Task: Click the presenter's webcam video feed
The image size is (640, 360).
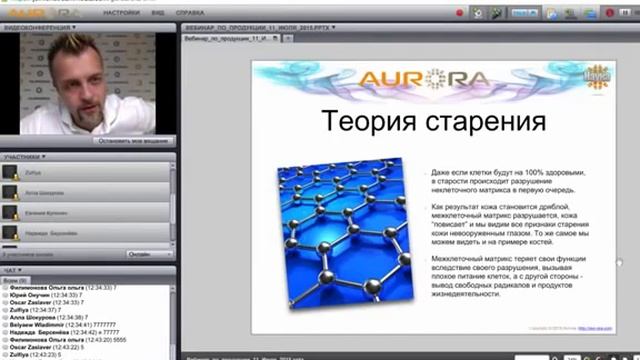Action: click(87, 84)
